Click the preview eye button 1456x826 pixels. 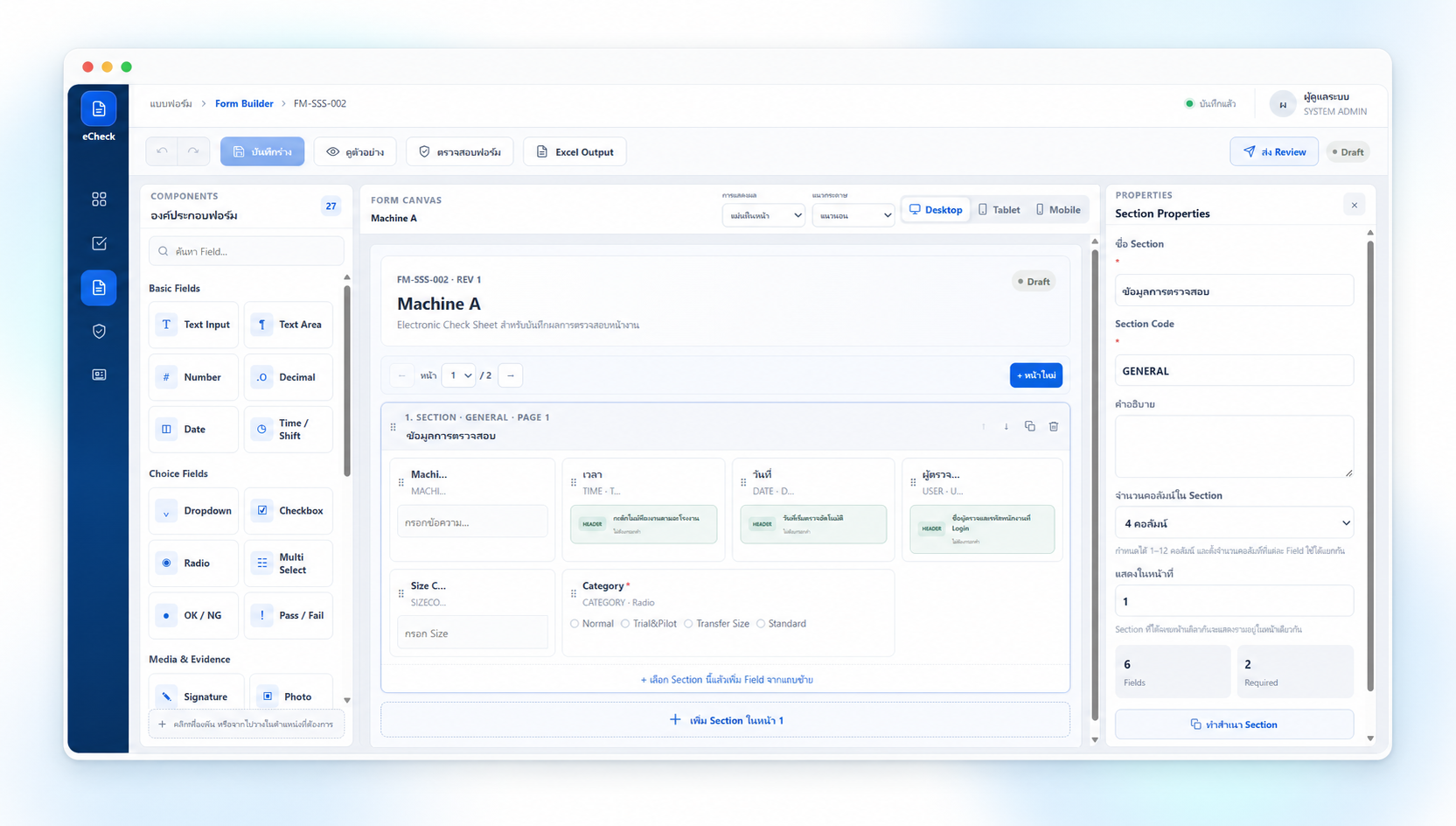(355, 151)
